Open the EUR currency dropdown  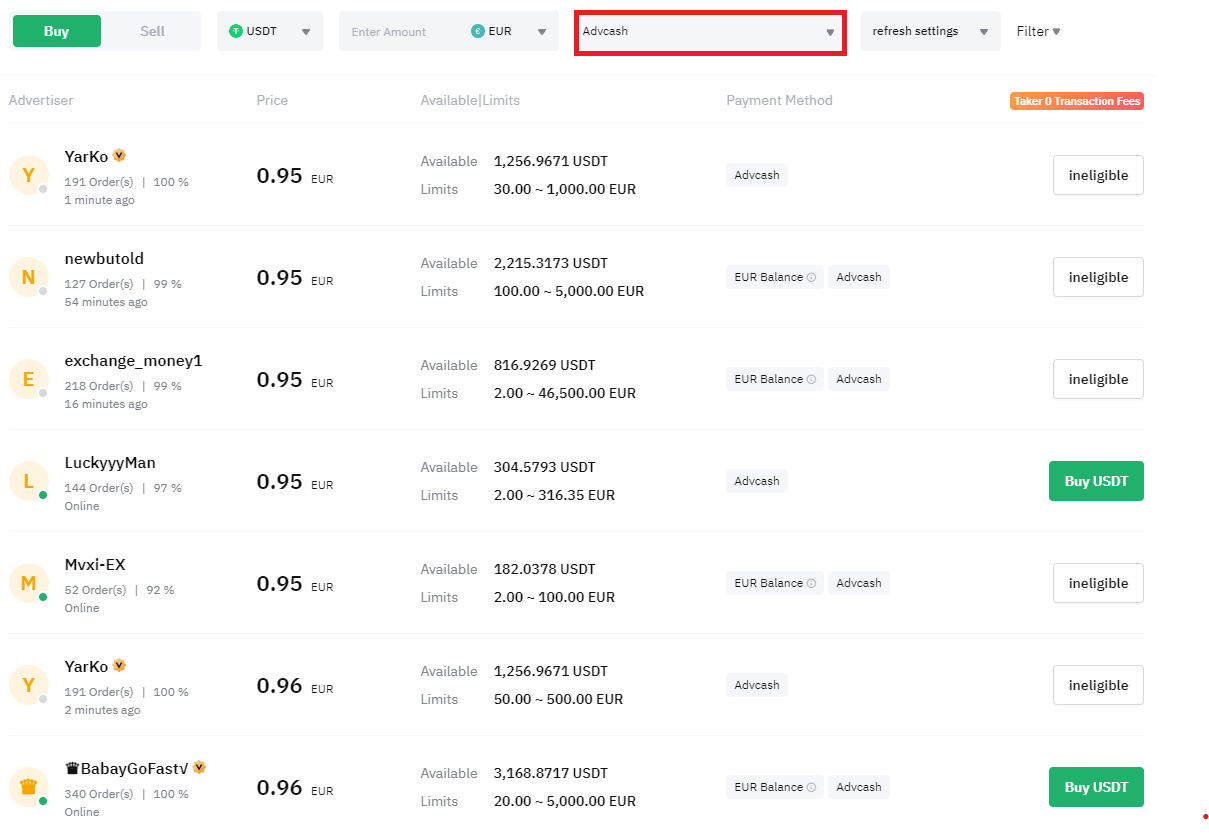tap(510, 31)
